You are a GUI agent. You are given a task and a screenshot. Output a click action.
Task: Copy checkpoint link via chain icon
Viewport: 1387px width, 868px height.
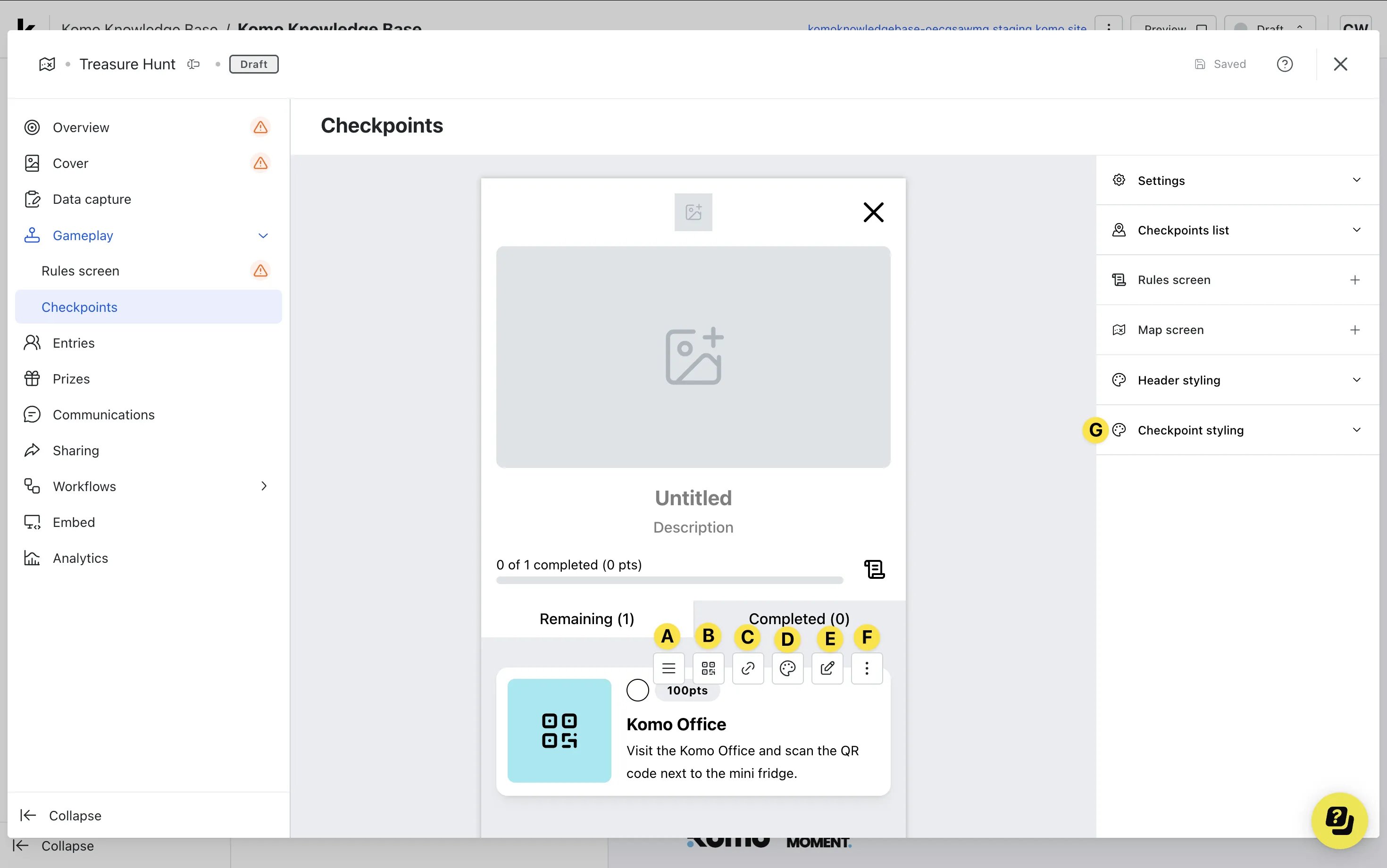pyautogui.click(x=748, y=668)
